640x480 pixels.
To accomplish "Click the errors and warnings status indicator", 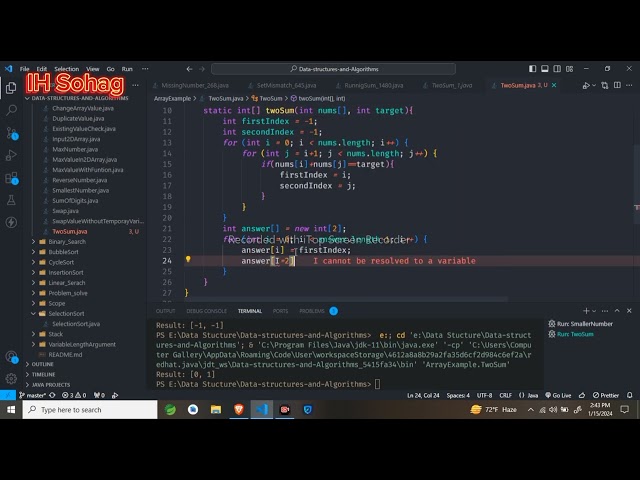I will pos(73,395).
